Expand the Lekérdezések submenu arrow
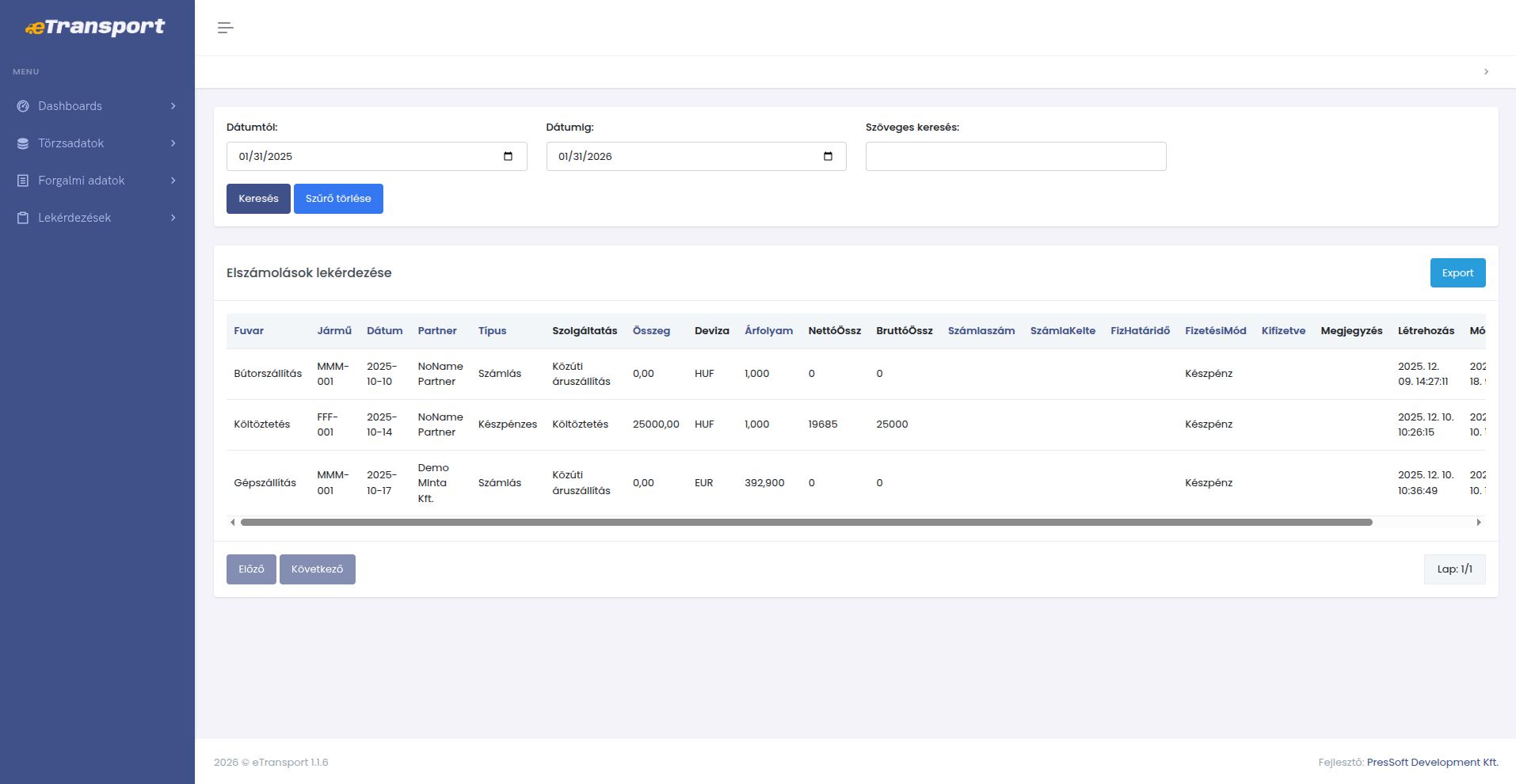 pos(173,218)
